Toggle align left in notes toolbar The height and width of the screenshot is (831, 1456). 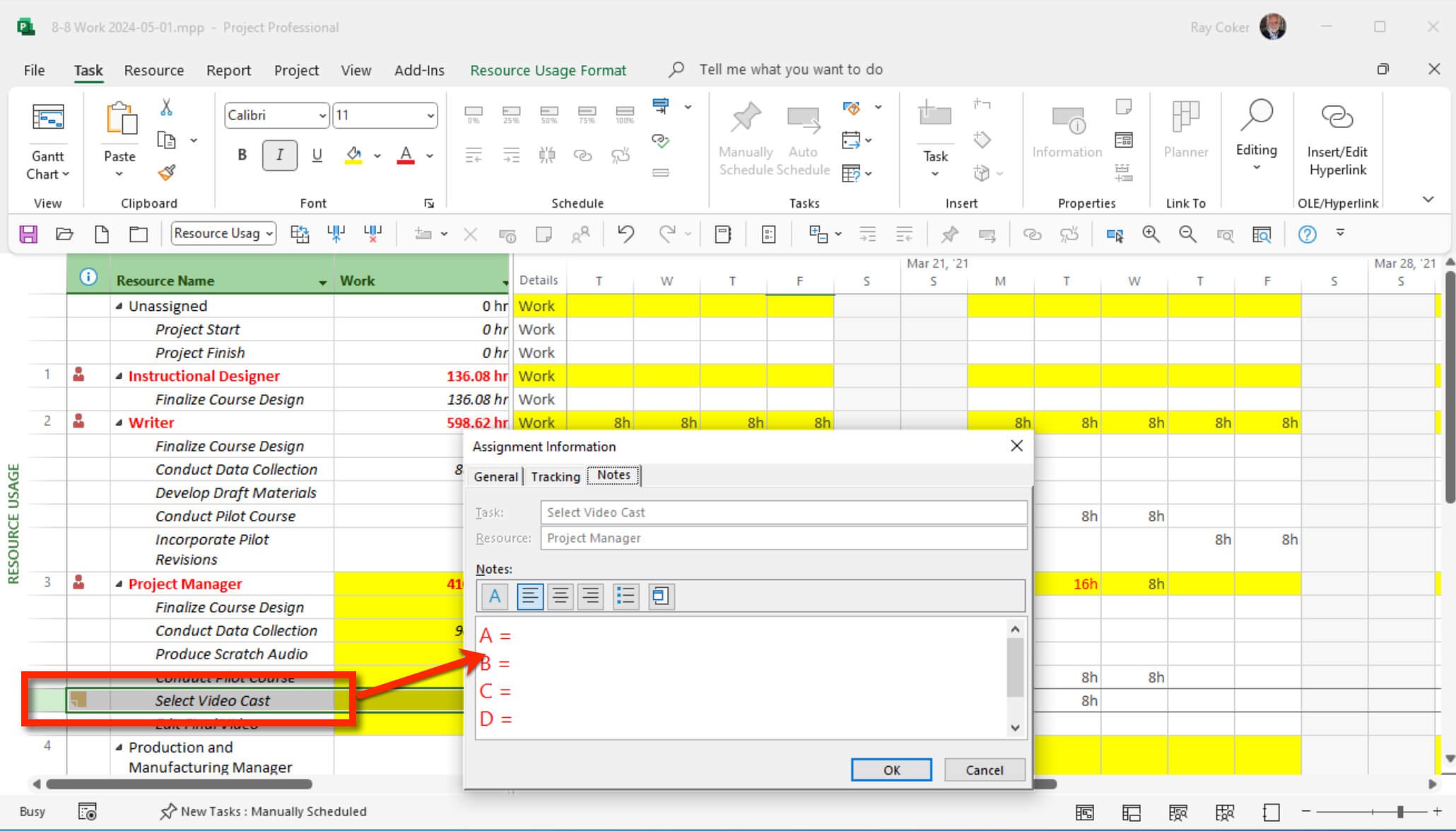[x=529, y=596]
